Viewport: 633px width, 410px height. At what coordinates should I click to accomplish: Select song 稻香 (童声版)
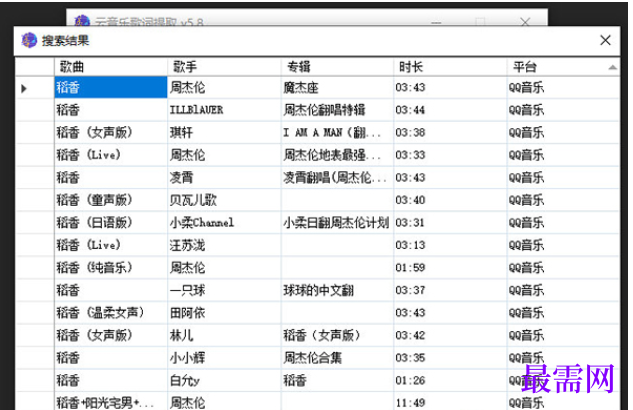[x=111, y=200]
